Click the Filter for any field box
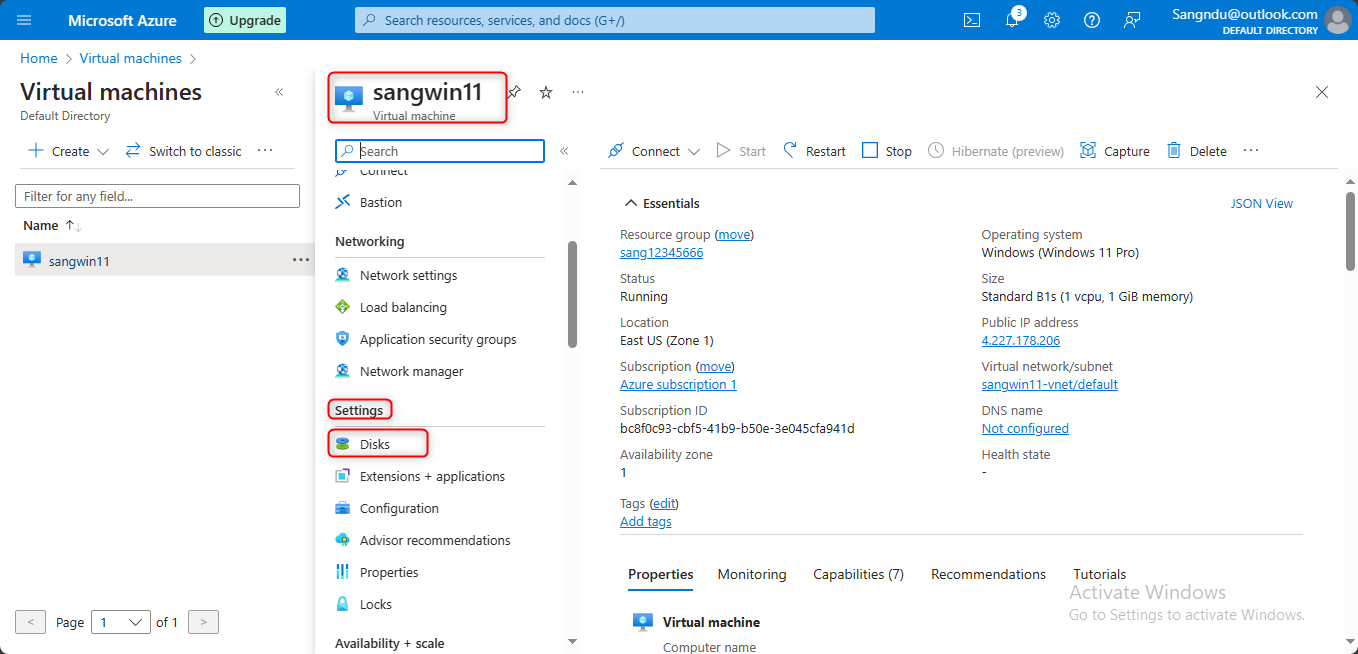This screenshot has width=1358, height=654. [158, 196]
